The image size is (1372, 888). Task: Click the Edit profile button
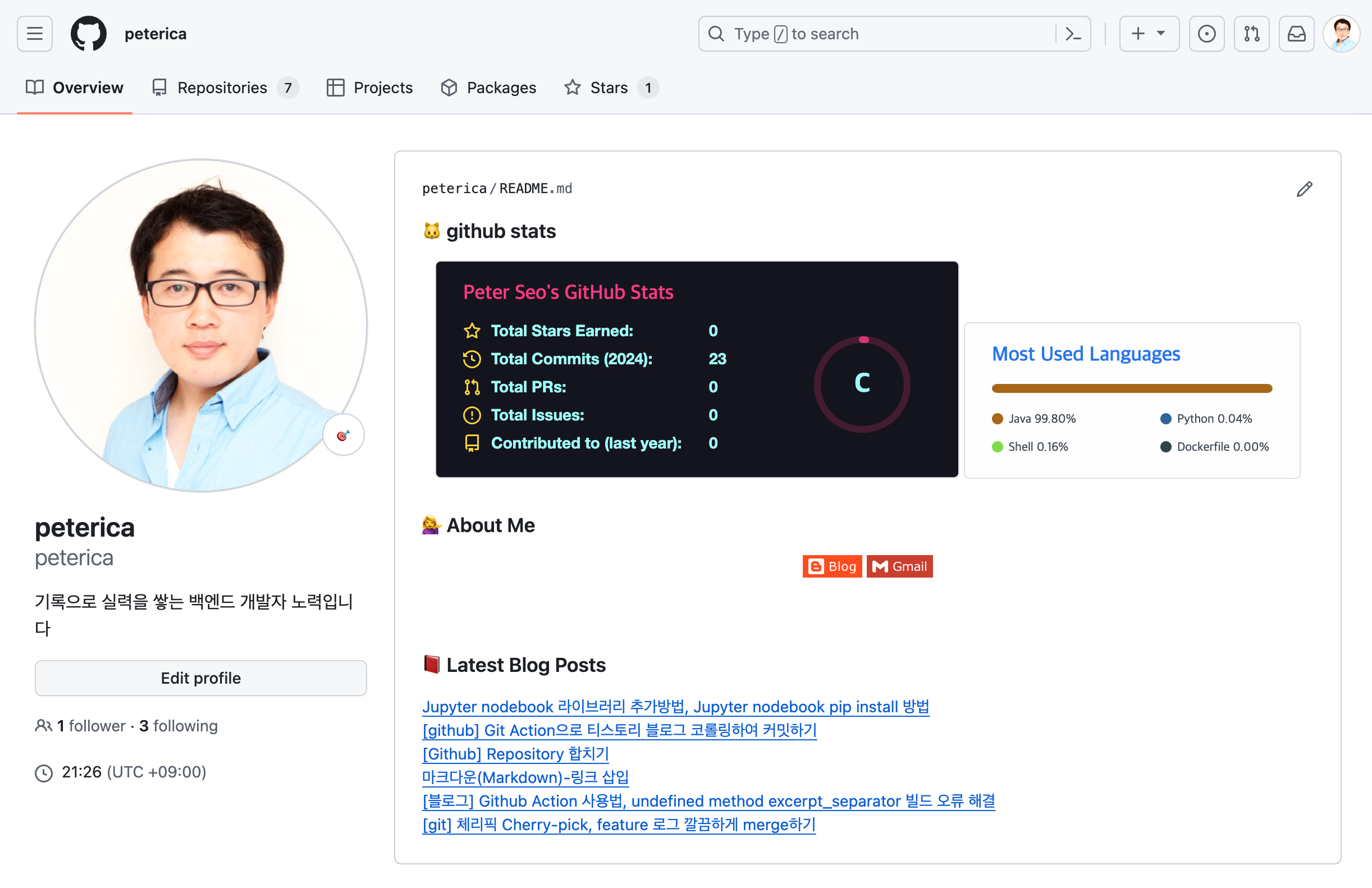tap(200, 678)
